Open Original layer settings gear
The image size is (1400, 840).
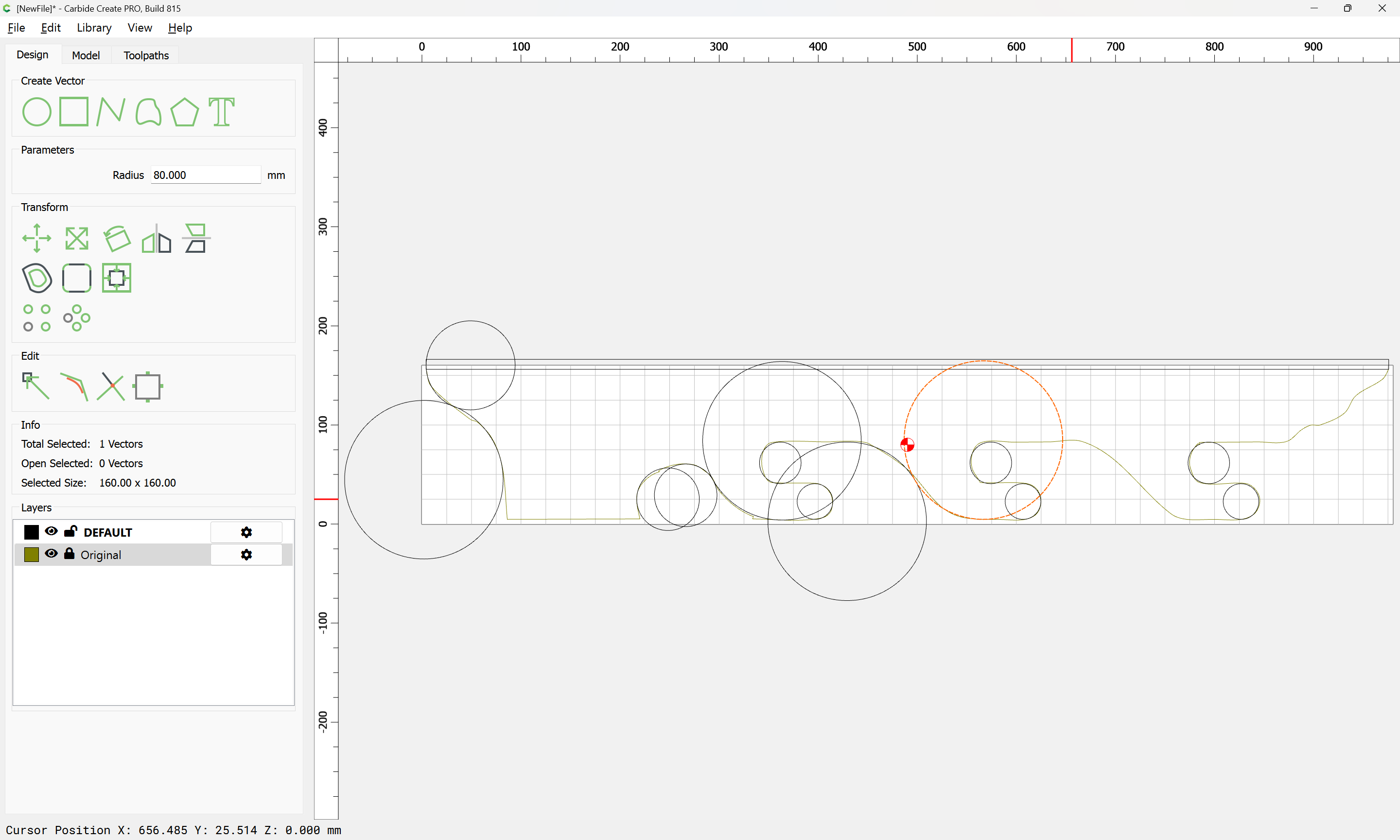pos(246,555)
